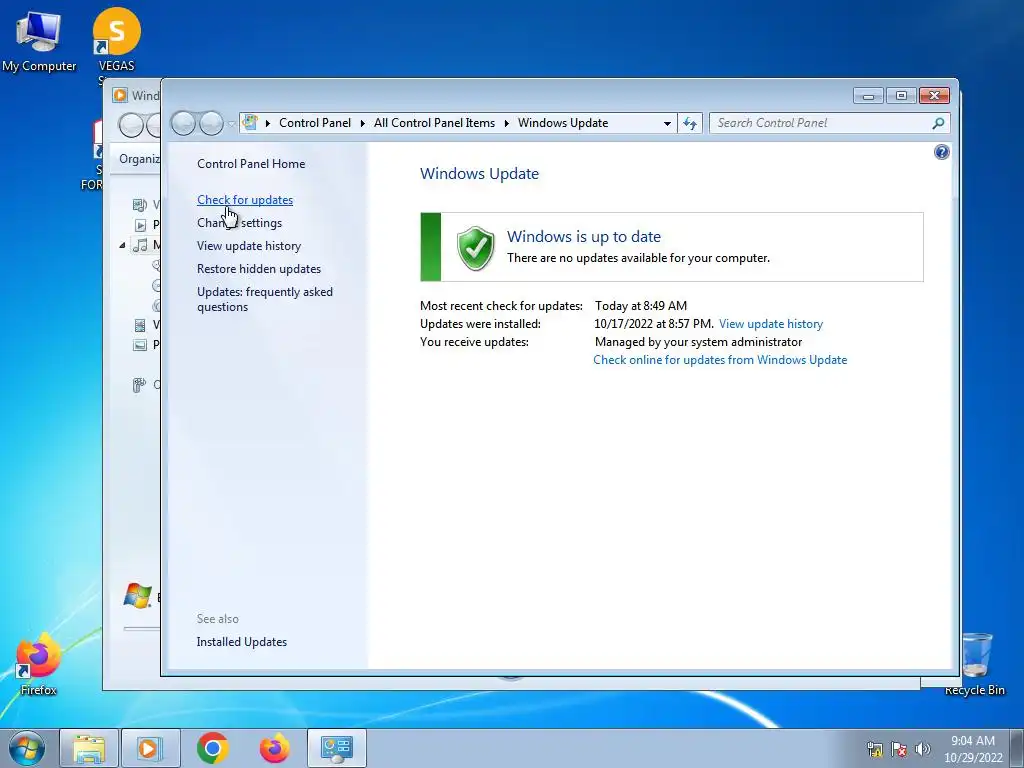This screenshot has width=1024, height=768.
Task: Click the green shield checkmark icon
Action: (x=475, y=248)
